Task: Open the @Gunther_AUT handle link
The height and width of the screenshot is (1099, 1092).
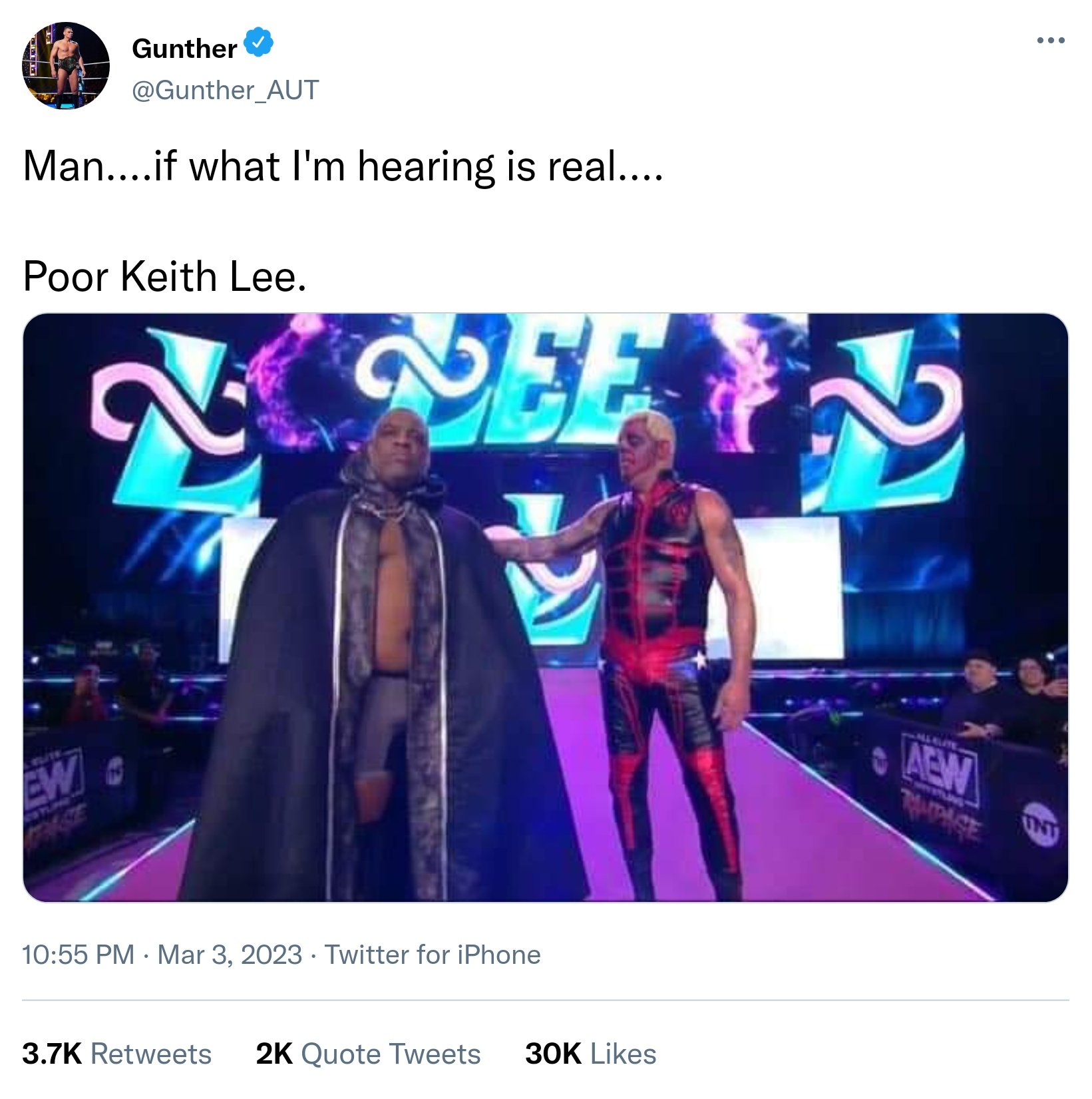Action: [226, 90]
